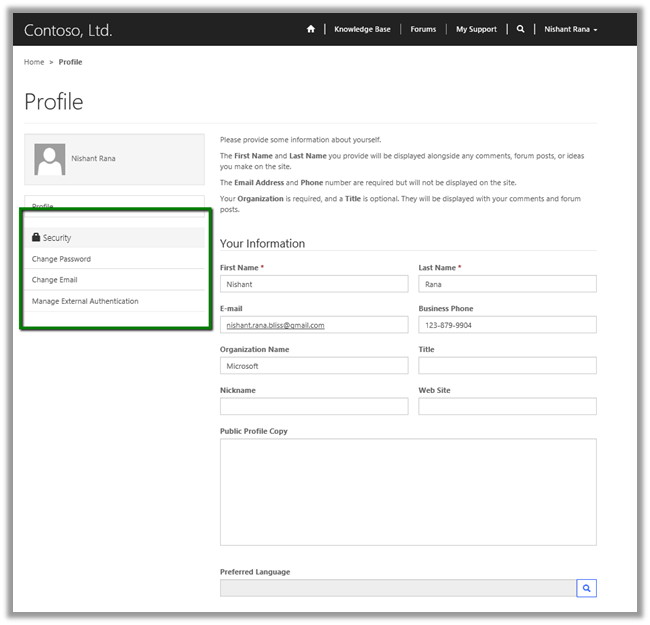650x625 pixels.
Task: Select Change Password in the sidebar
Action: [x=61, y=259]
